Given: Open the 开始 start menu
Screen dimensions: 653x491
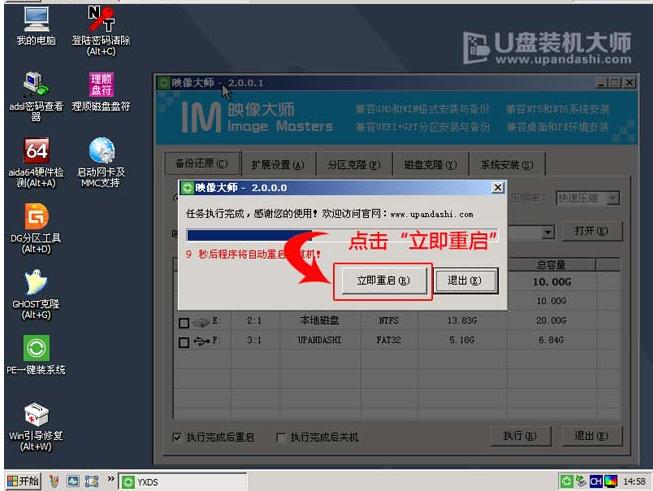Looking at the screenshot, I should pyautogui.click(x=22, y=481).
